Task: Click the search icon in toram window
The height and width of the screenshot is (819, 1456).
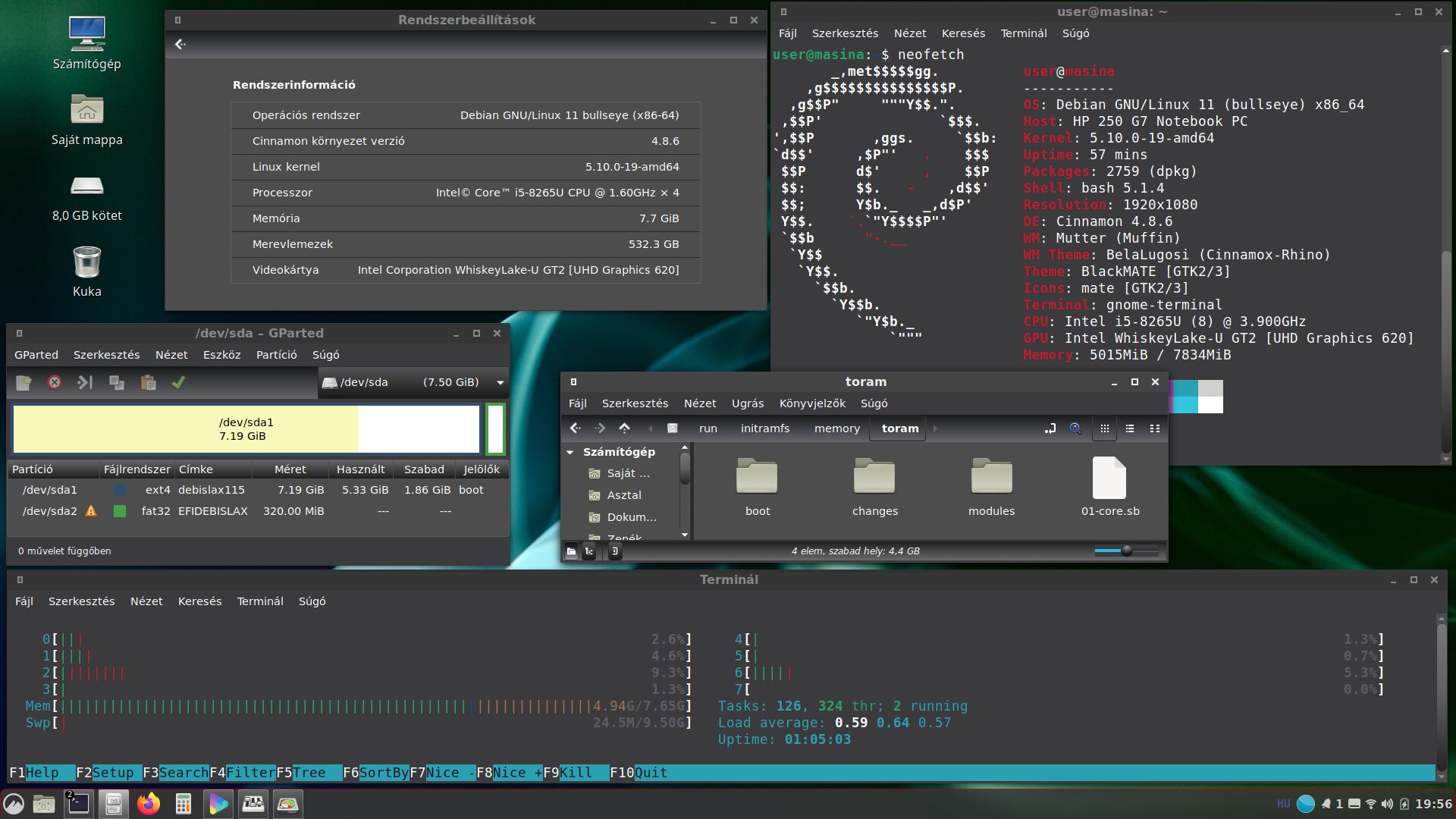Action: coord(1075,428)
